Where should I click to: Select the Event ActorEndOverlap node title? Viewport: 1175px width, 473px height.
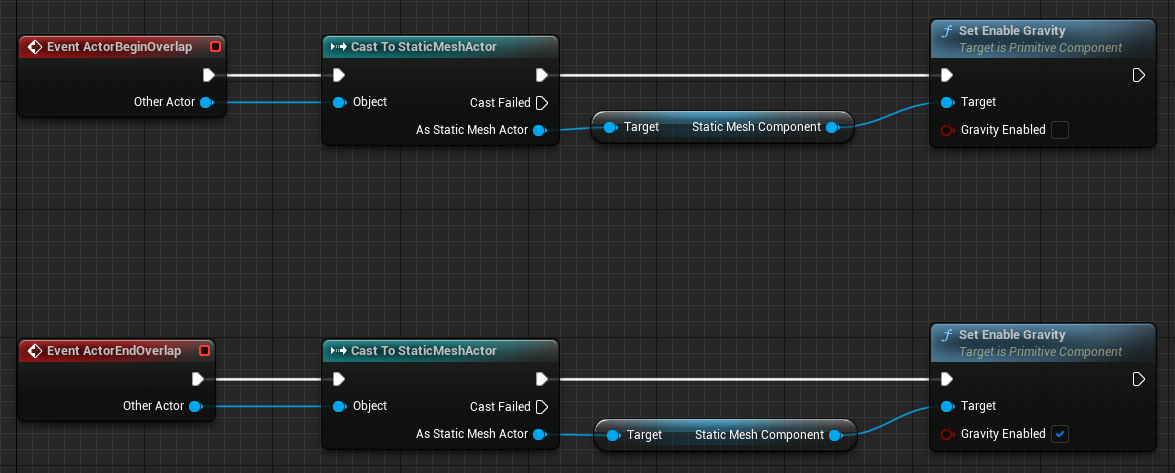coord(114,351)
